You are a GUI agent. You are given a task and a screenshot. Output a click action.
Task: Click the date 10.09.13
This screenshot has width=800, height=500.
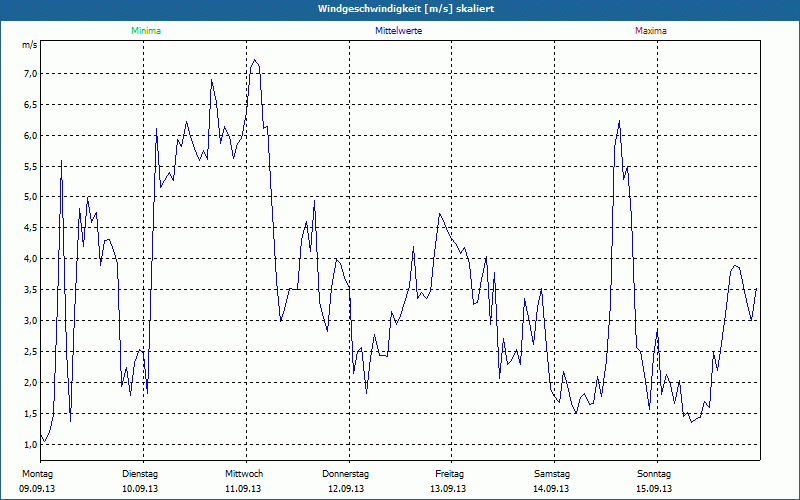(x=140, y=489)
